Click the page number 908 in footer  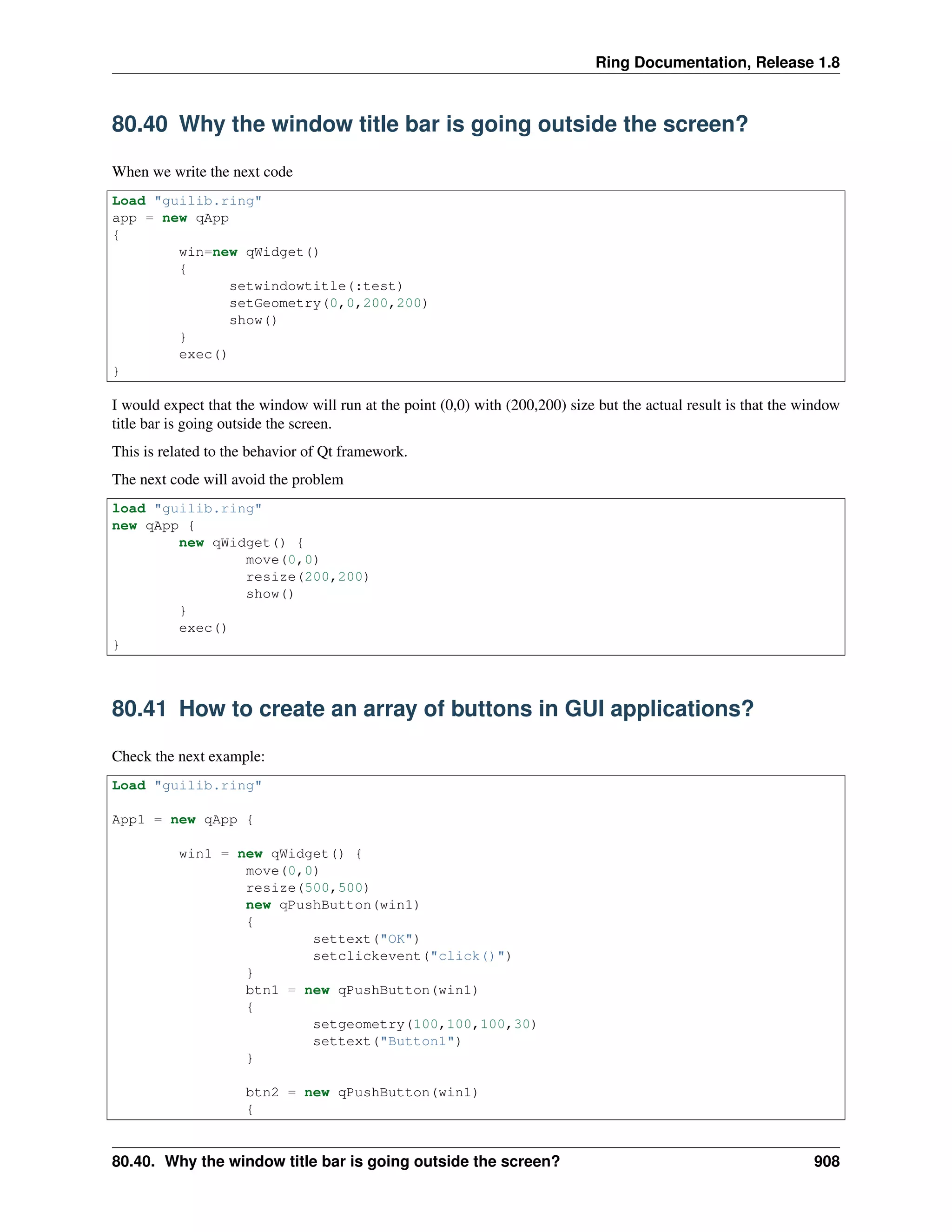pos(826,1161)
